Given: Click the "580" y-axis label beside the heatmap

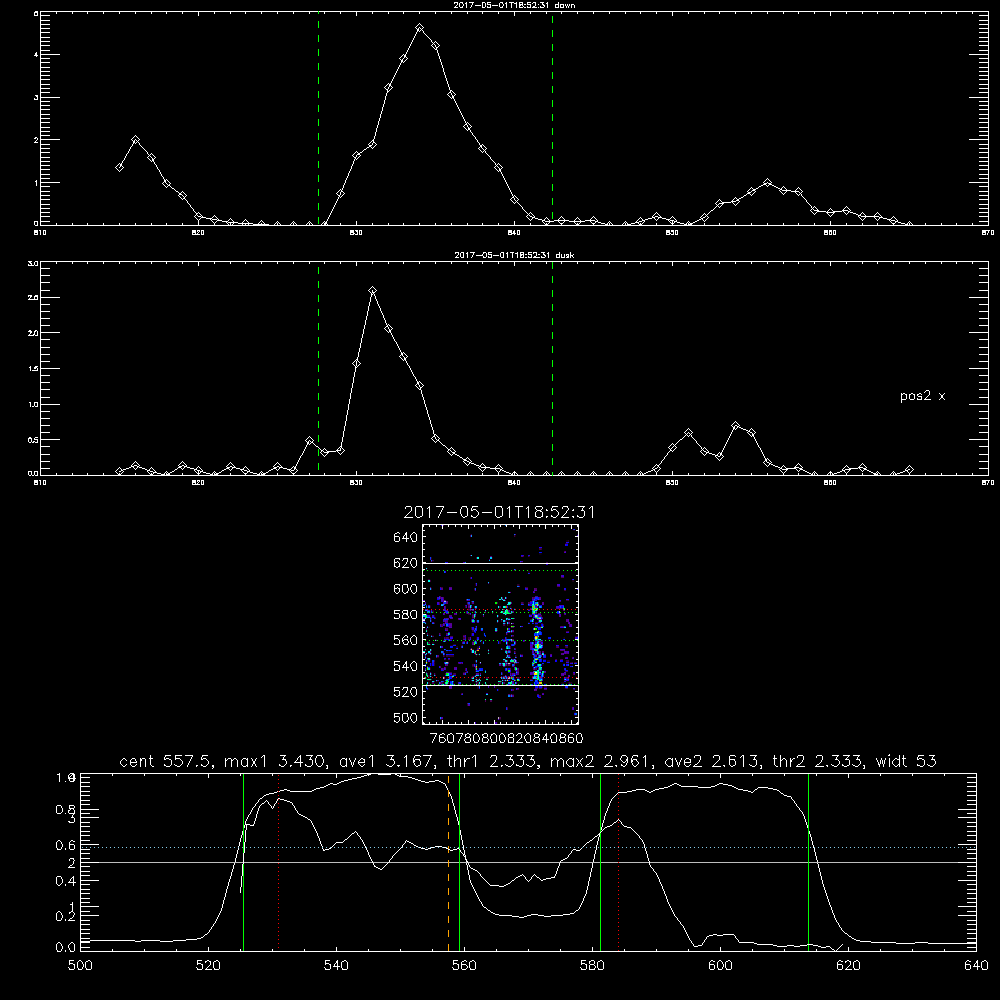Looking at the screenshot, I should [405, 615].
